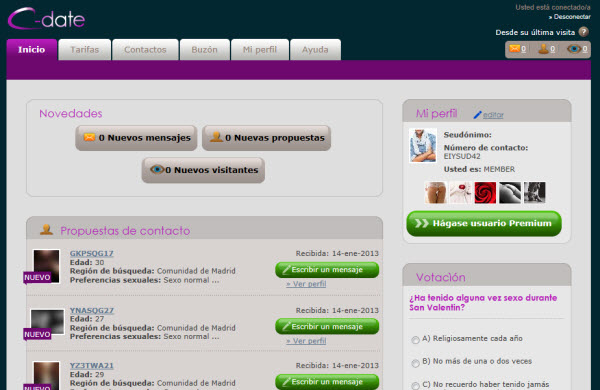
Task: Open the person proposals counter in header
Action: tap(547, 49)
